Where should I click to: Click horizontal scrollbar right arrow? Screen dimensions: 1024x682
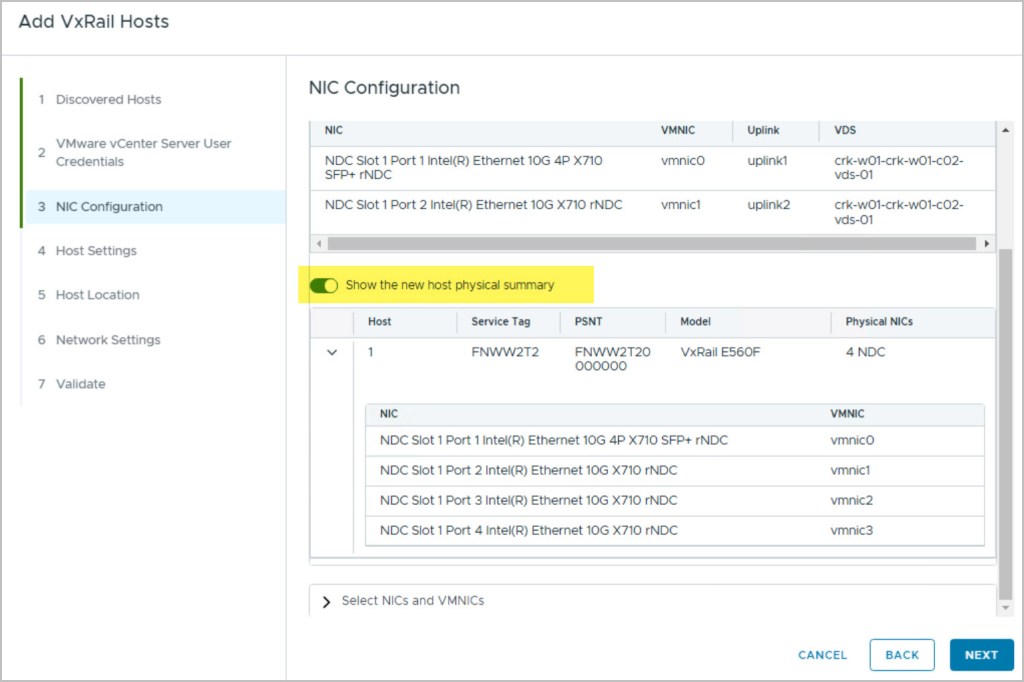point(987,244)
